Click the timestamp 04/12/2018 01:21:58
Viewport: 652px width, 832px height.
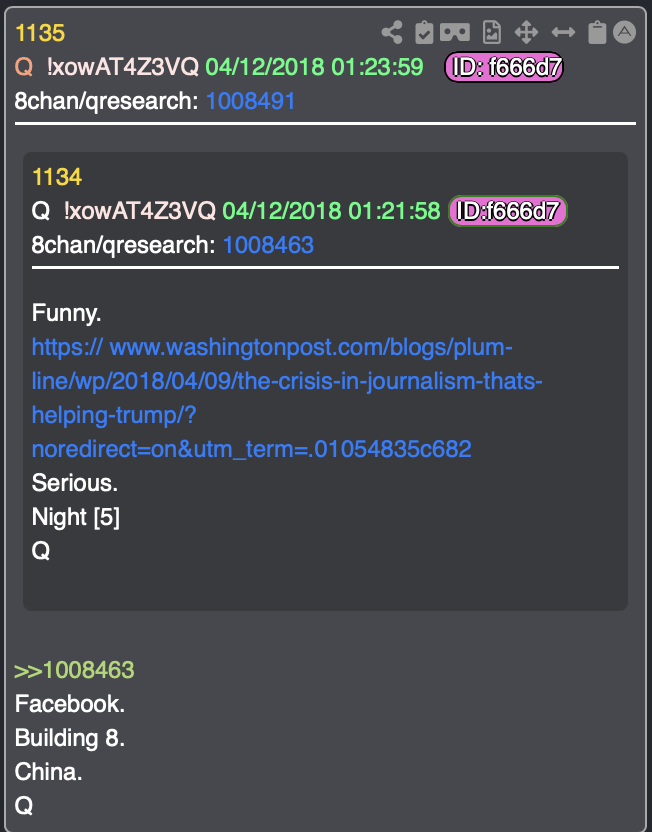point(331,211)
